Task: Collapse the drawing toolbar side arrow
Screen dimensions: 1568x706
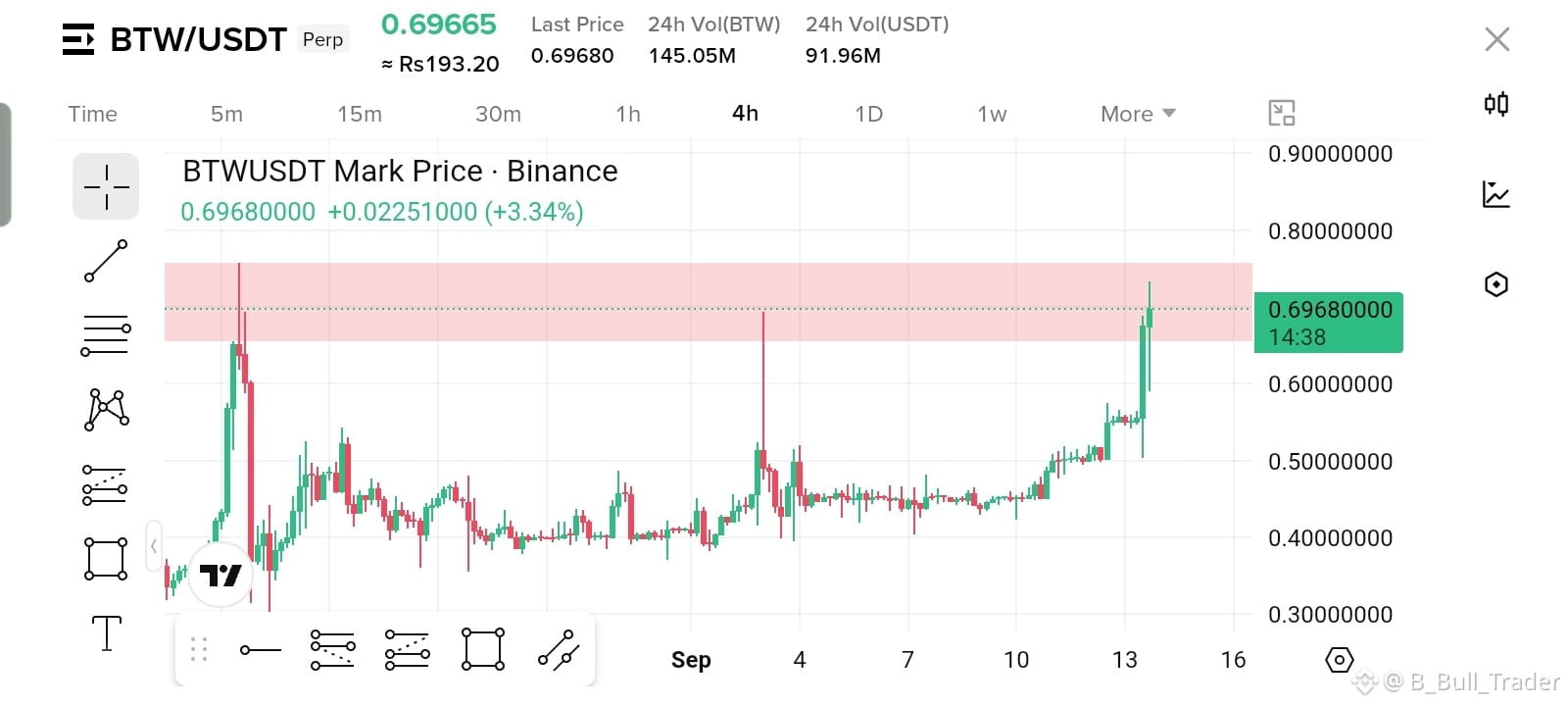Action: (x=154, y=547)
